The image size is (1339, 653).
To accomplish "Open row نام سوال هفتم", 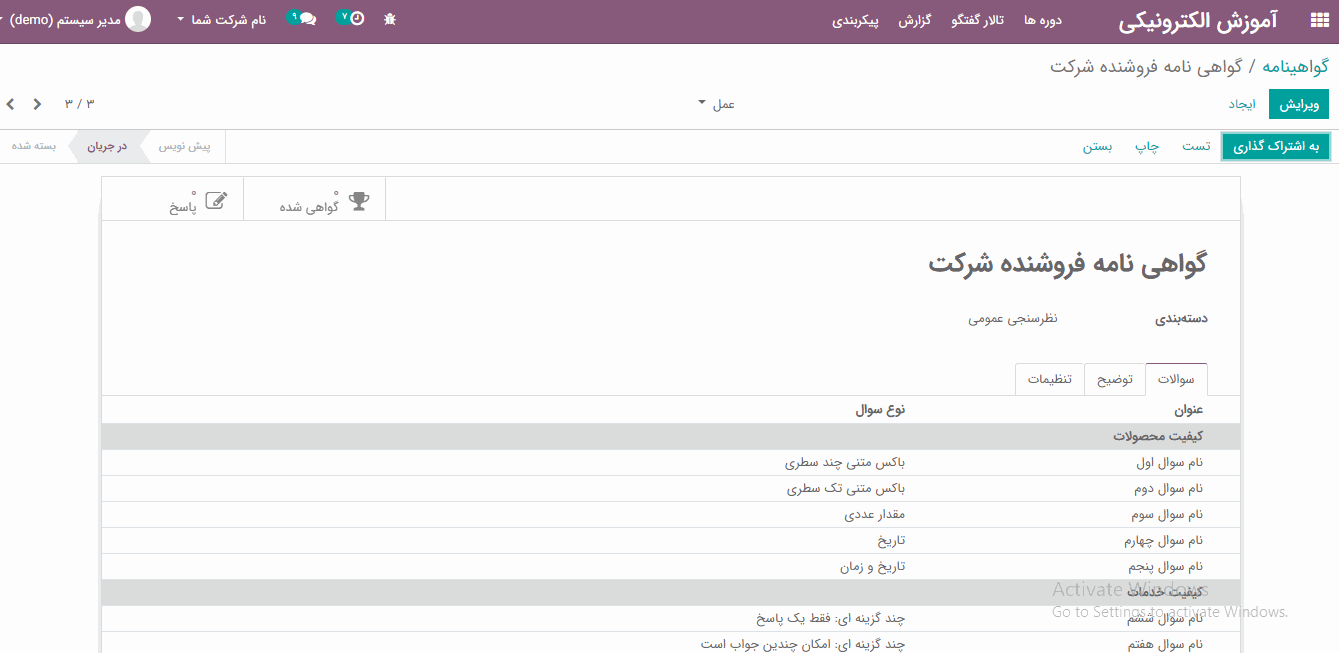I will click(671, 644).
